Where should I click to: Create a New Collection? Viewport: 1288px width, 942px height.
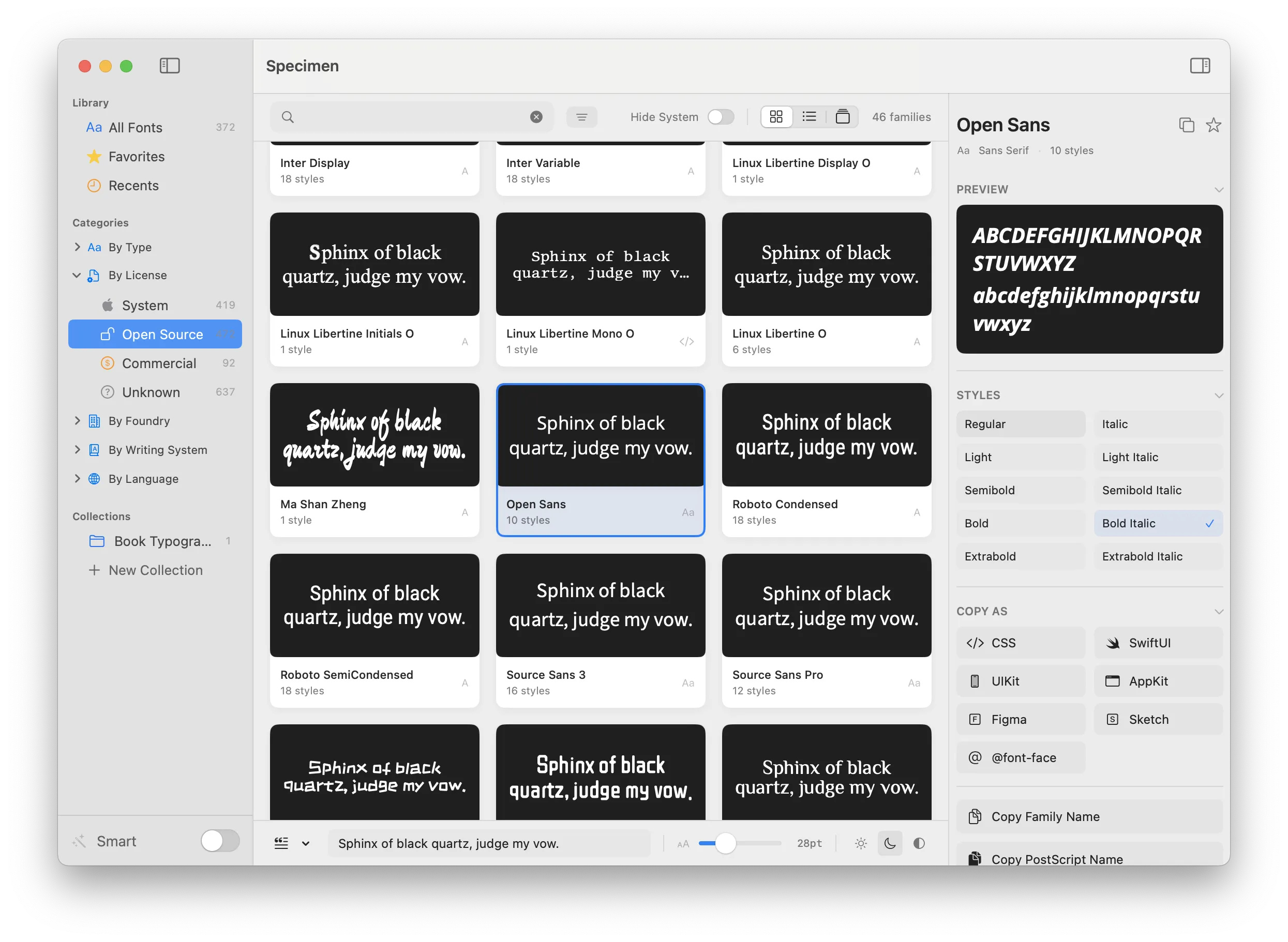(155, 570)
